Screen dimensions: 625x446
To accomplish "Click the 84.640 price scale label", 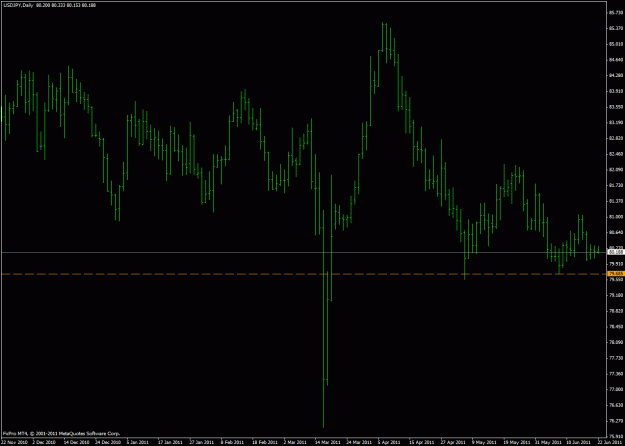I will tap(616, 60).
